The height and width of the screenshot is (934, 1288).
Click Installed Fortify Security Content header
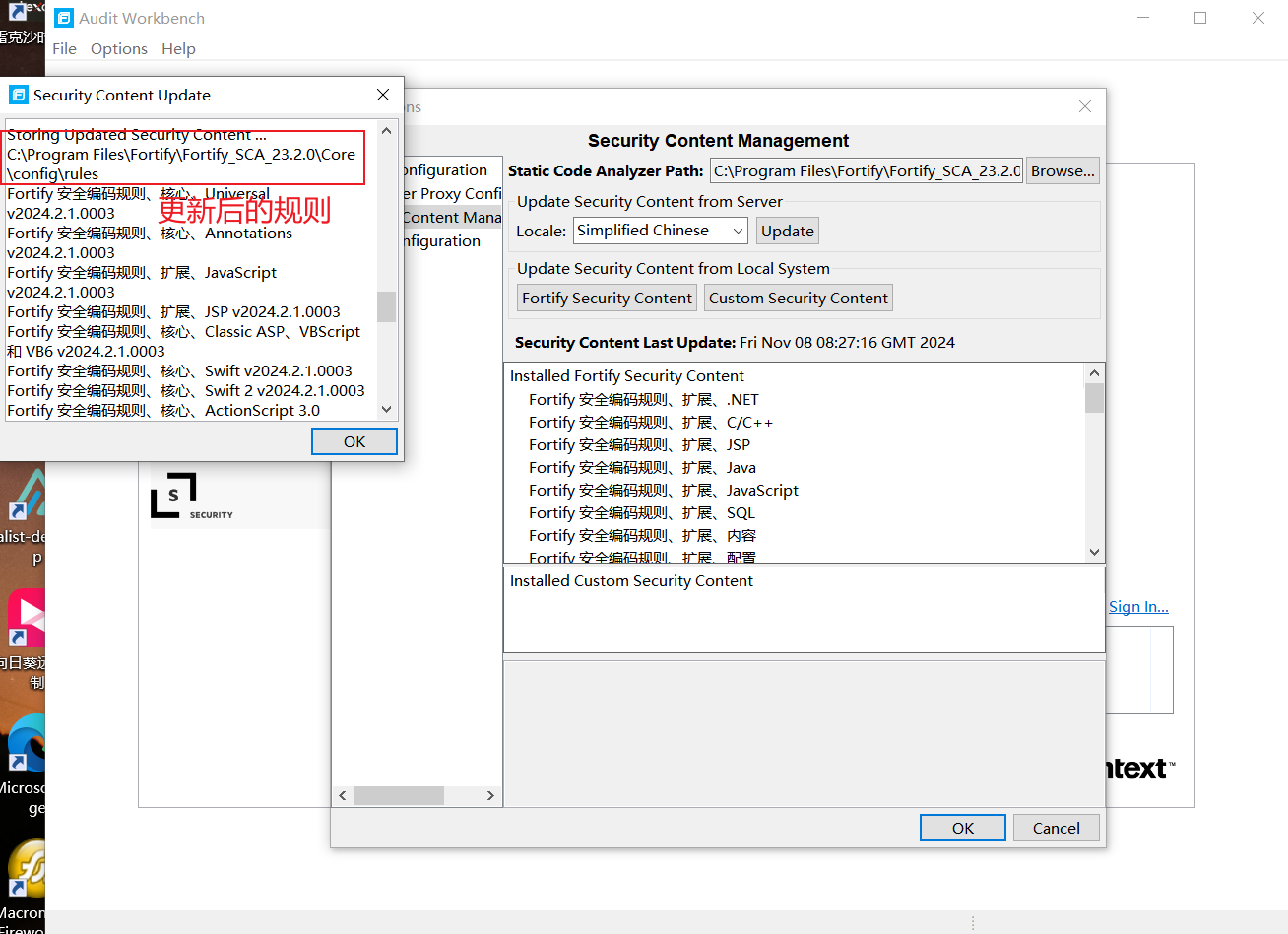pyautogui.click(x=627, y=375)
